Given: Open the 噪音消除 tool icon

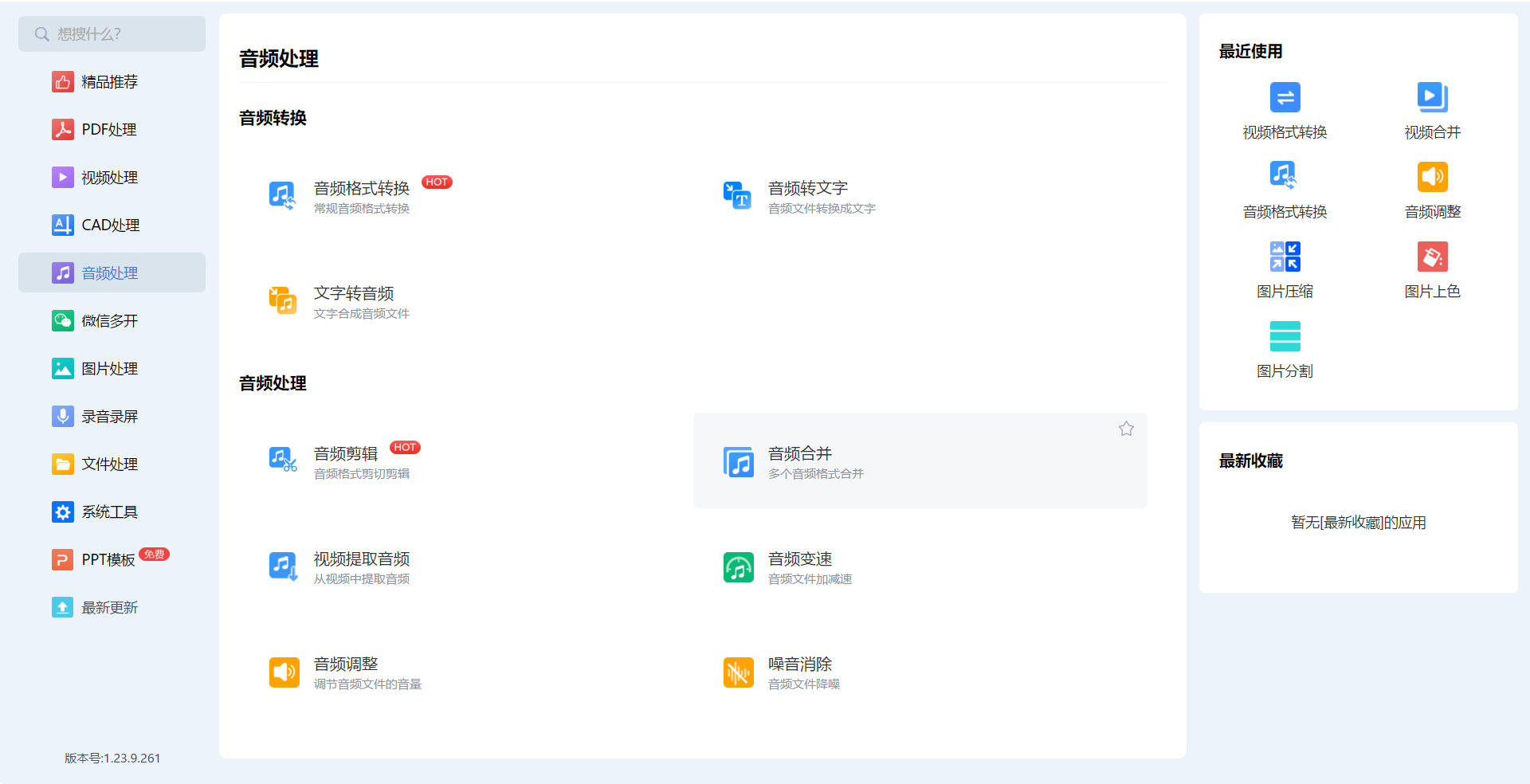Looking at the screenshot, I should click(738, 672).
